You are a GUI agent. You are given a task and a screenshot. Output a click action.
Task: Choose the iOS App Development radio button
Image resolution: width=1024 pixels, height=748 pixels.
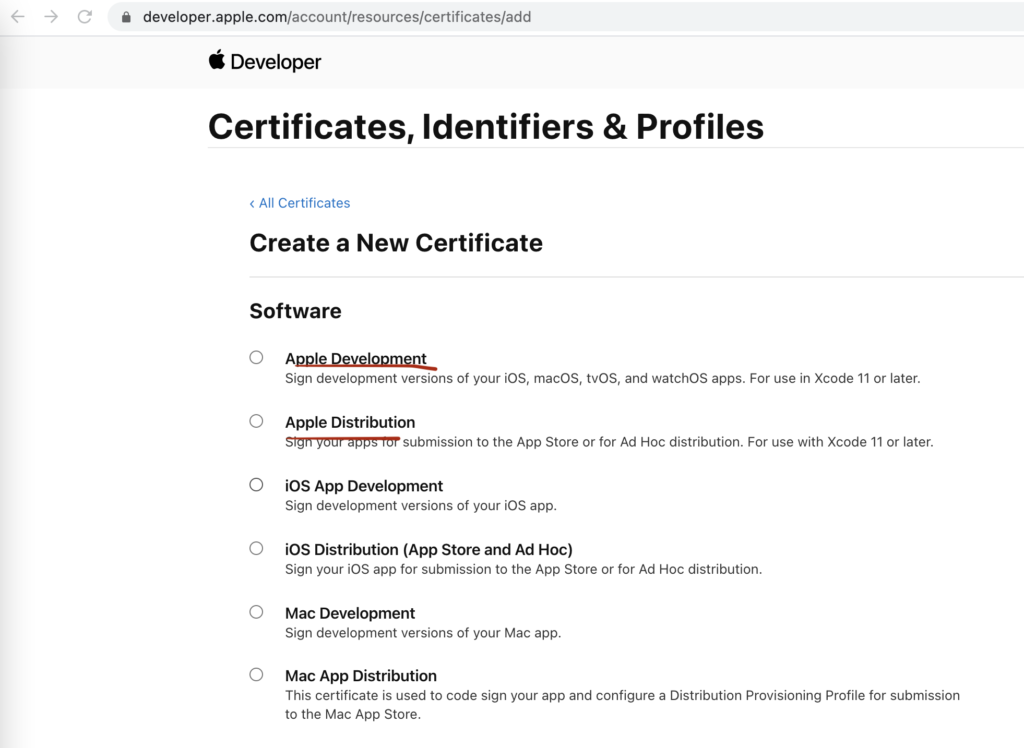click(x=256, y=485)
